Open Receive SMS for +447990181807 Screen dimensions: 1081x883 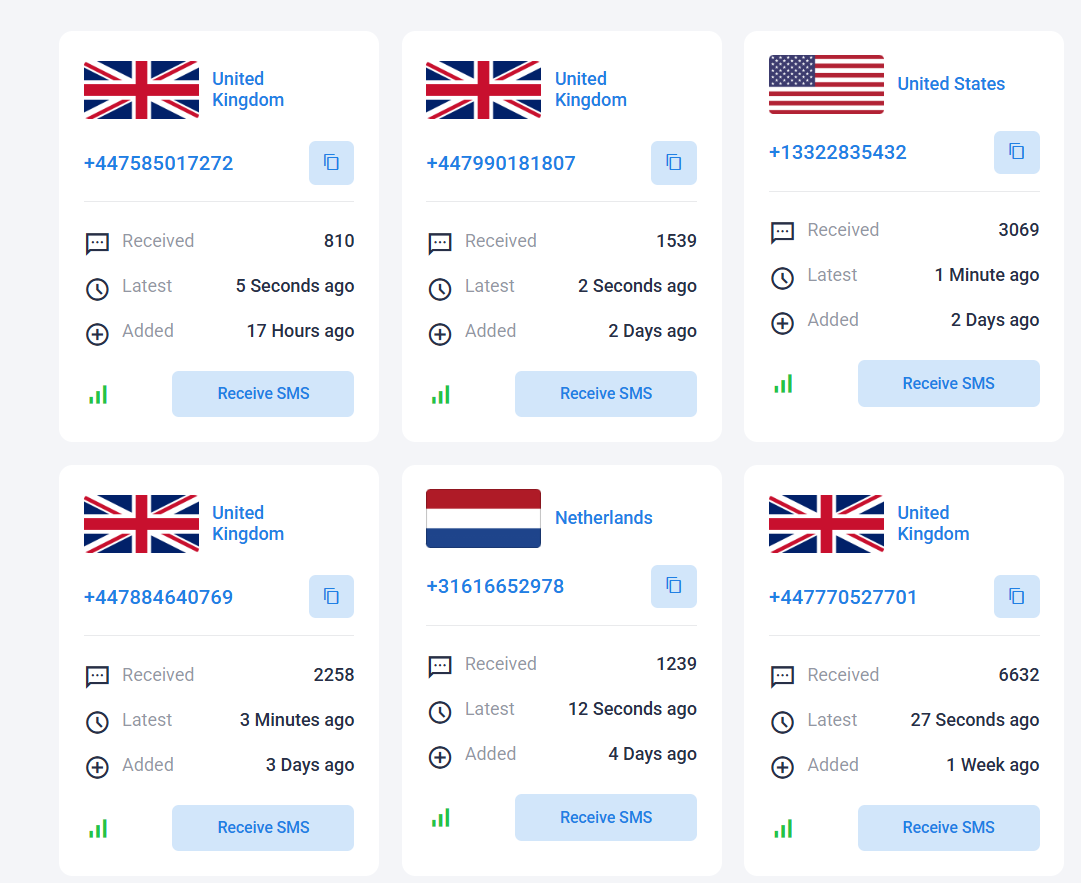click(605, 394)
